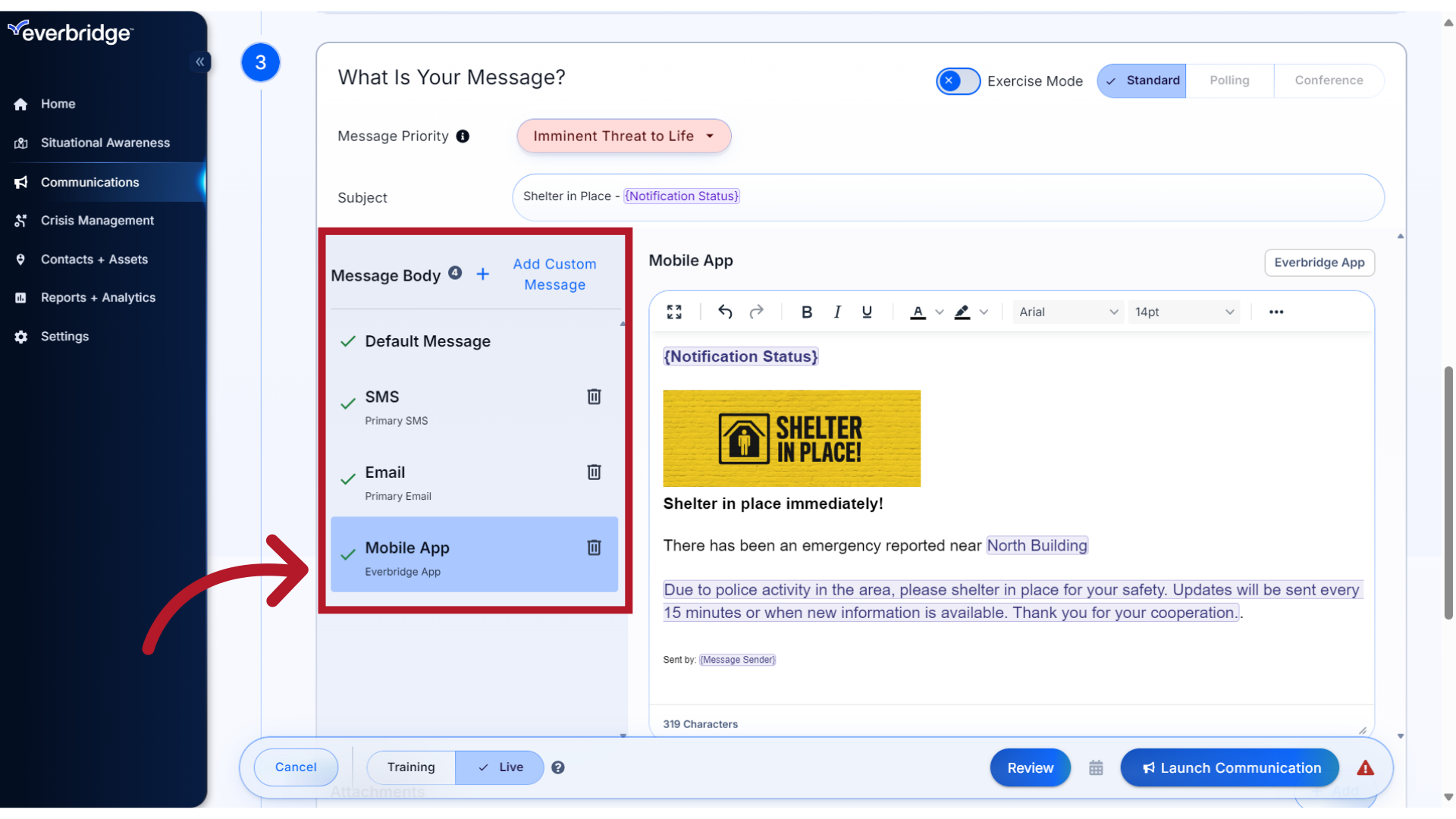
Task: Open the Message Priority dropdown
Action: [x=623, y=136]
